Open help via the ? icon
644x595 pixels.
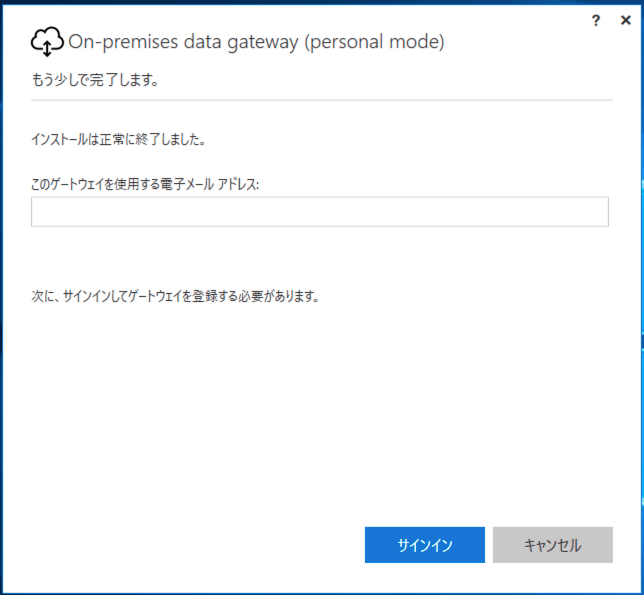596,20
